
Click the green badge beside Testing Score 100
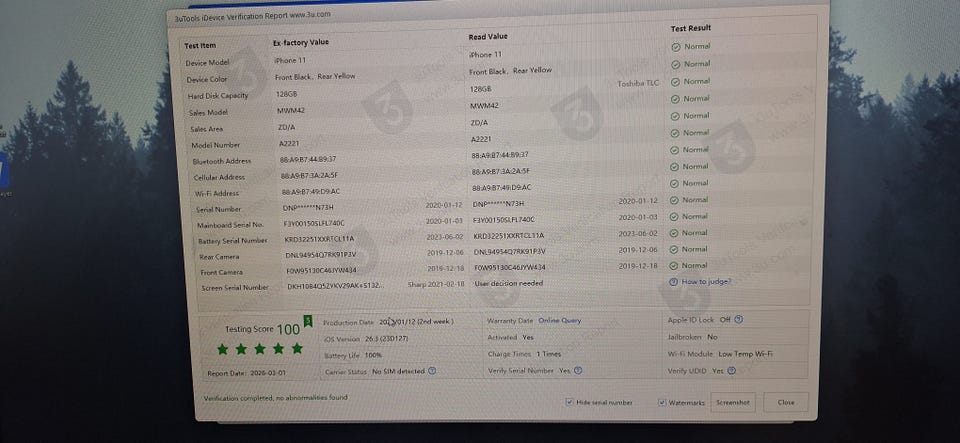308,321
